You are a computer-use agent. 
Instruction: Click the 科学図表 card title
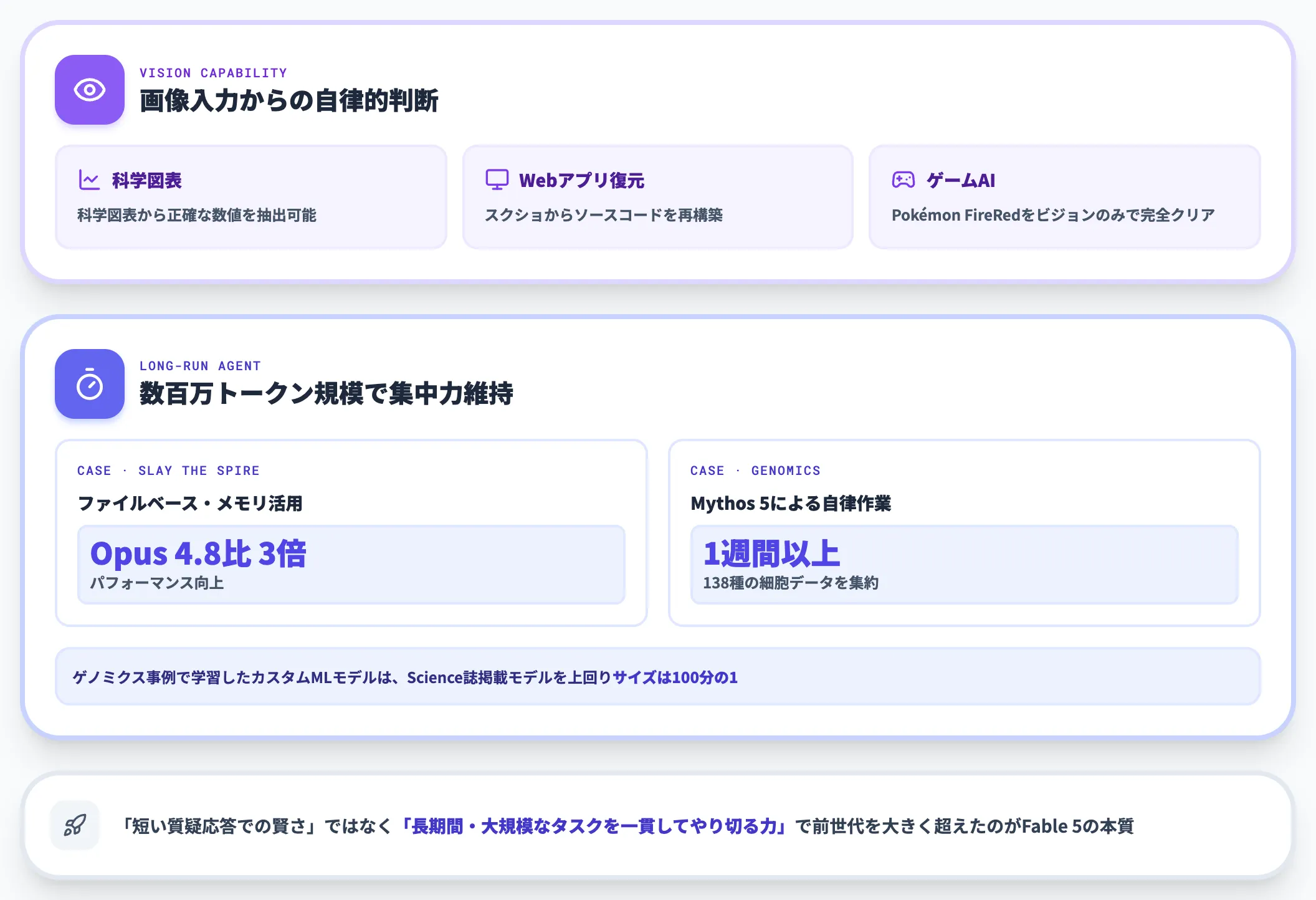[x=147, y=181]
